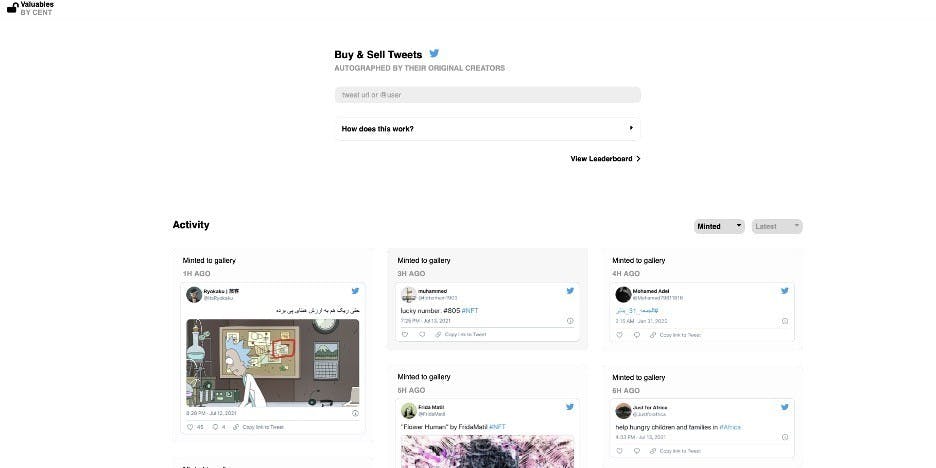Click the #NFT hashtag in muhammed's tweet
This screenshot has height=468, width=936.
pyautogui.click(x=470, y=310)
